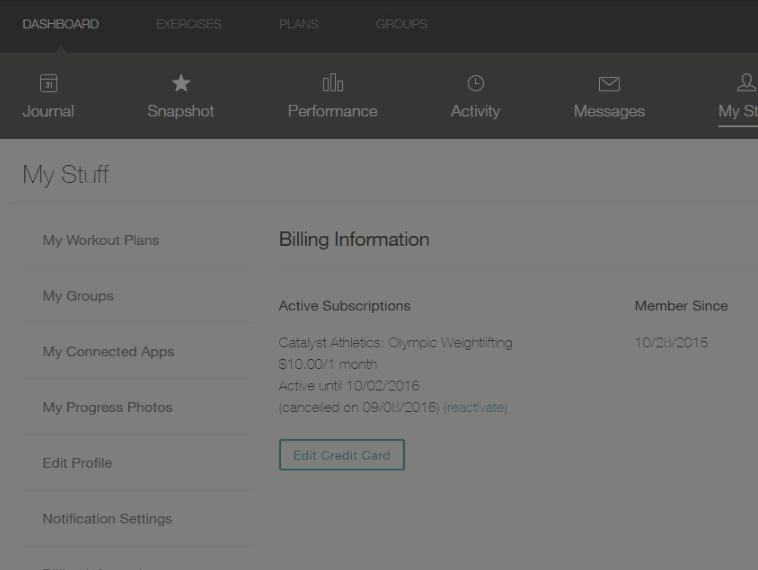758x570 pixels.
Task: Go to the Plans tab
Action: coord(299,24)
